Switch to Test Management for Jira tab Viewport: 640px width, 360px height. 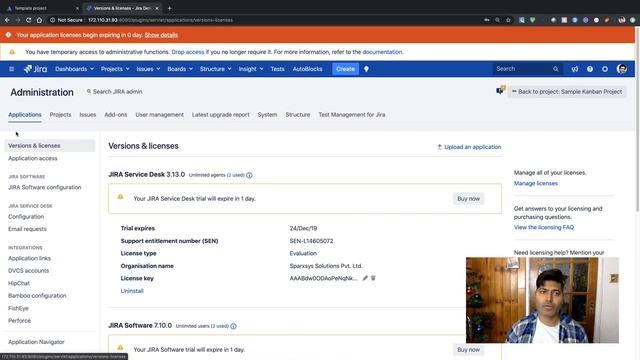pyautogui.click(x=352, y=115)
